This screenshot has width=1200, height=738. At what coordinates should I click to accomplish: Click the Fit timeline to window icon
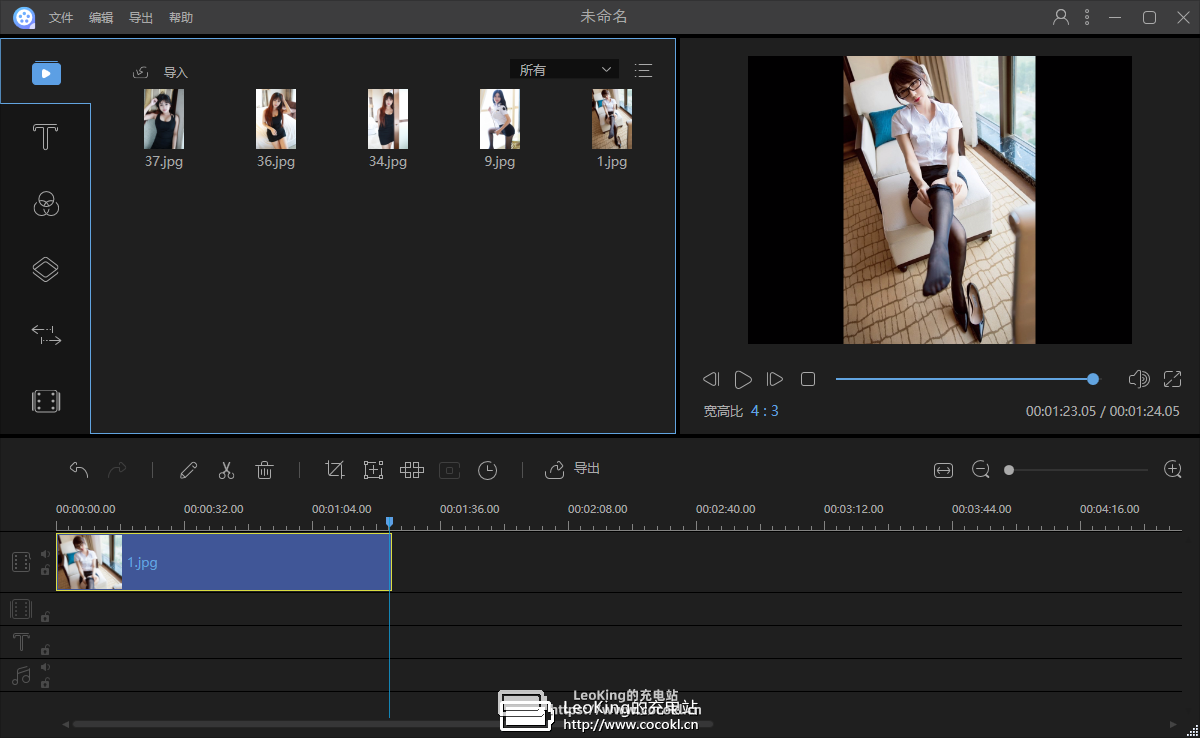943,470
